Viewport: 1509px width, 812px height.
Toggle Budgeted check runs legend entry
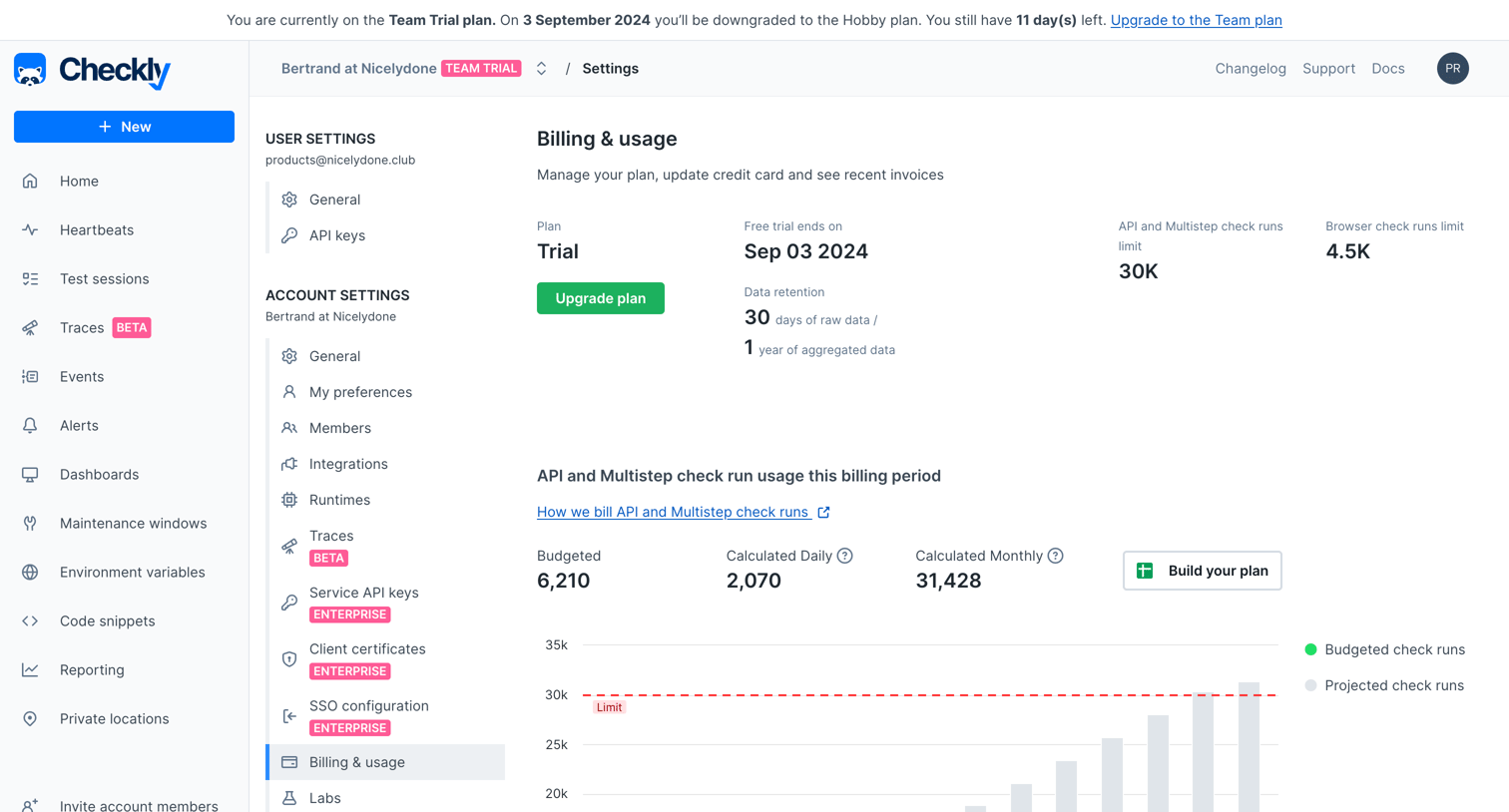tap(1385, 649)
